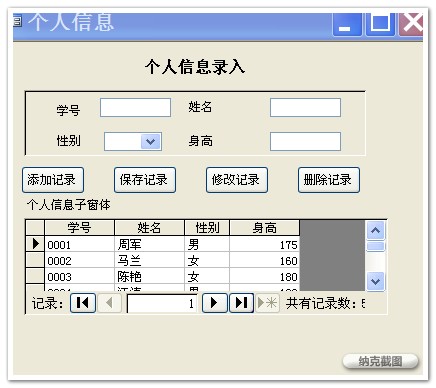Viewport: 436px width, 388px height.
Task: Select the 性别 column header
Action: coord(207,228)
